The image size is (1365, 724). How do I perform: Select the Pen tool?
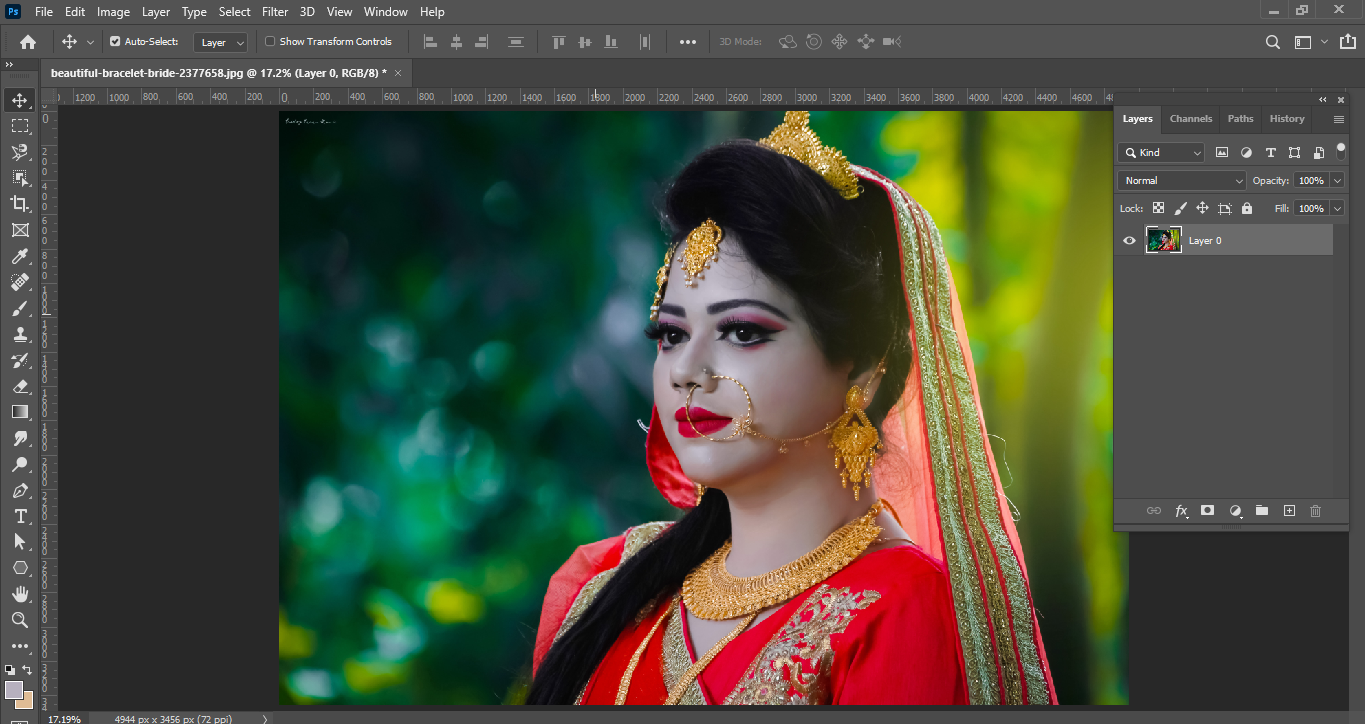(20, 490)
